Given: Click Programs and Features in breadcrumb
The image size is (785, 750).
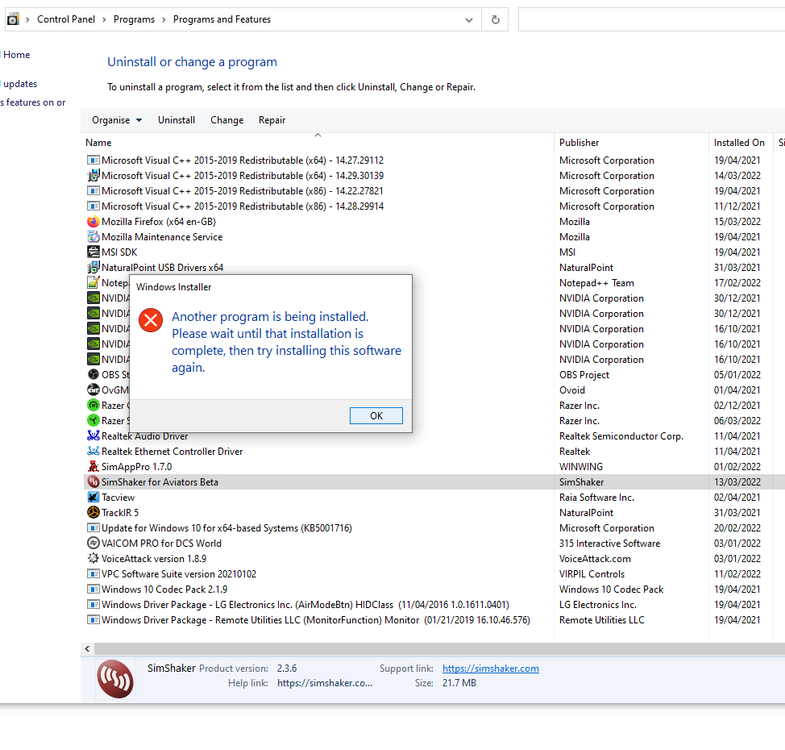Looking at the screenshot, I should (x=222, y=20).
